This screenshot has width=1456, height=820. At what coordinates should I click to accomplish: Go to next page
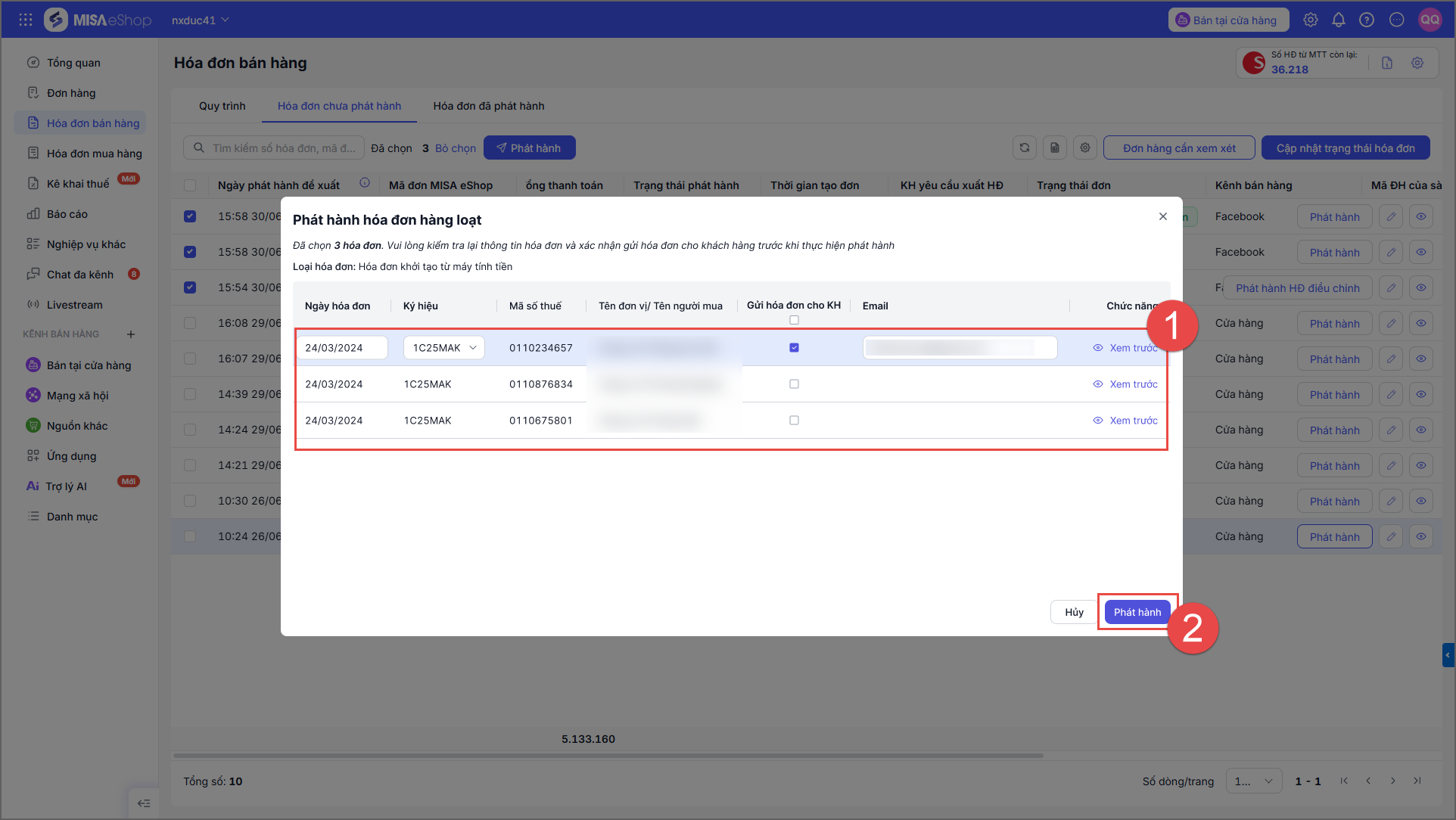[x=1392, y=781]
